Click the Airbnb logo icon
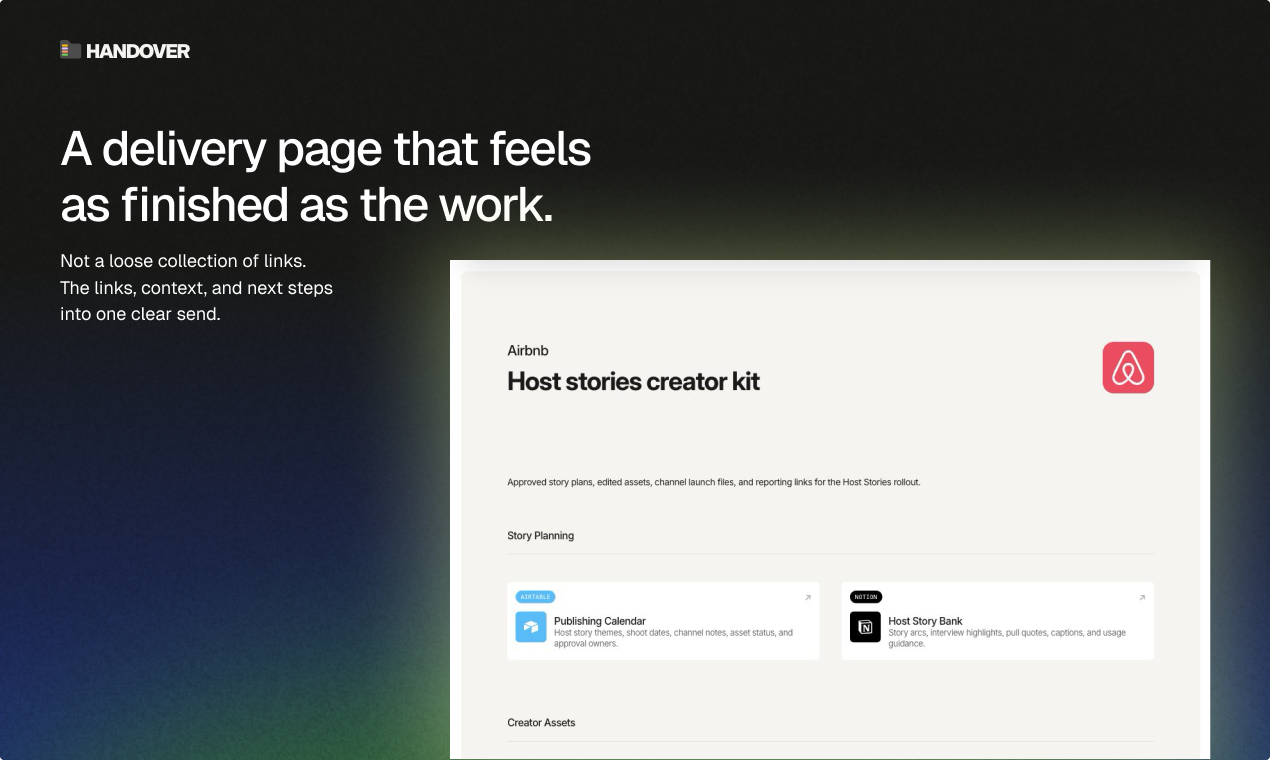The width and height of the screenshot is (1270, 760). (1128, 367)
